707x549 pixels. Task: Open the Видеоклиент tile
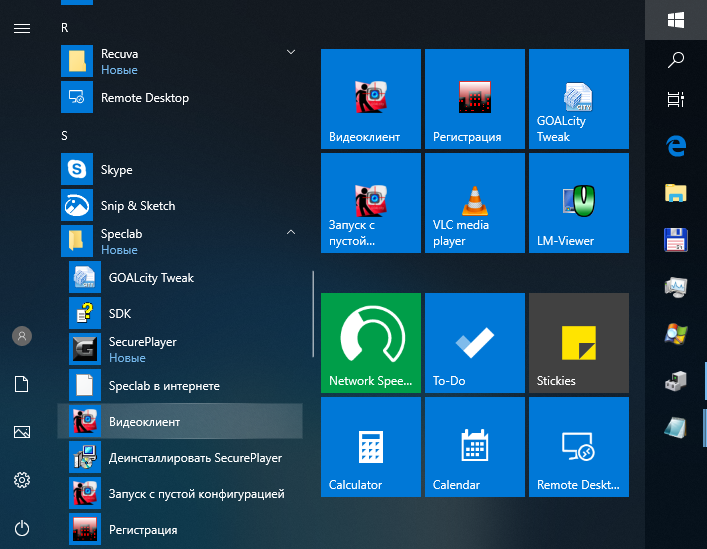tap(371, 99)
